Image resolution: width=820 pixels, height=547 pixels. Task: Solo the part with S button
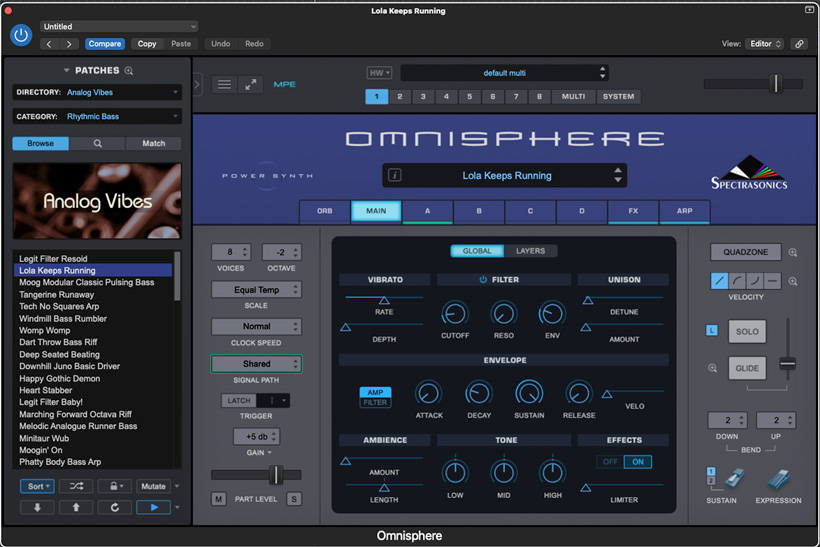[x=294, y=499]
